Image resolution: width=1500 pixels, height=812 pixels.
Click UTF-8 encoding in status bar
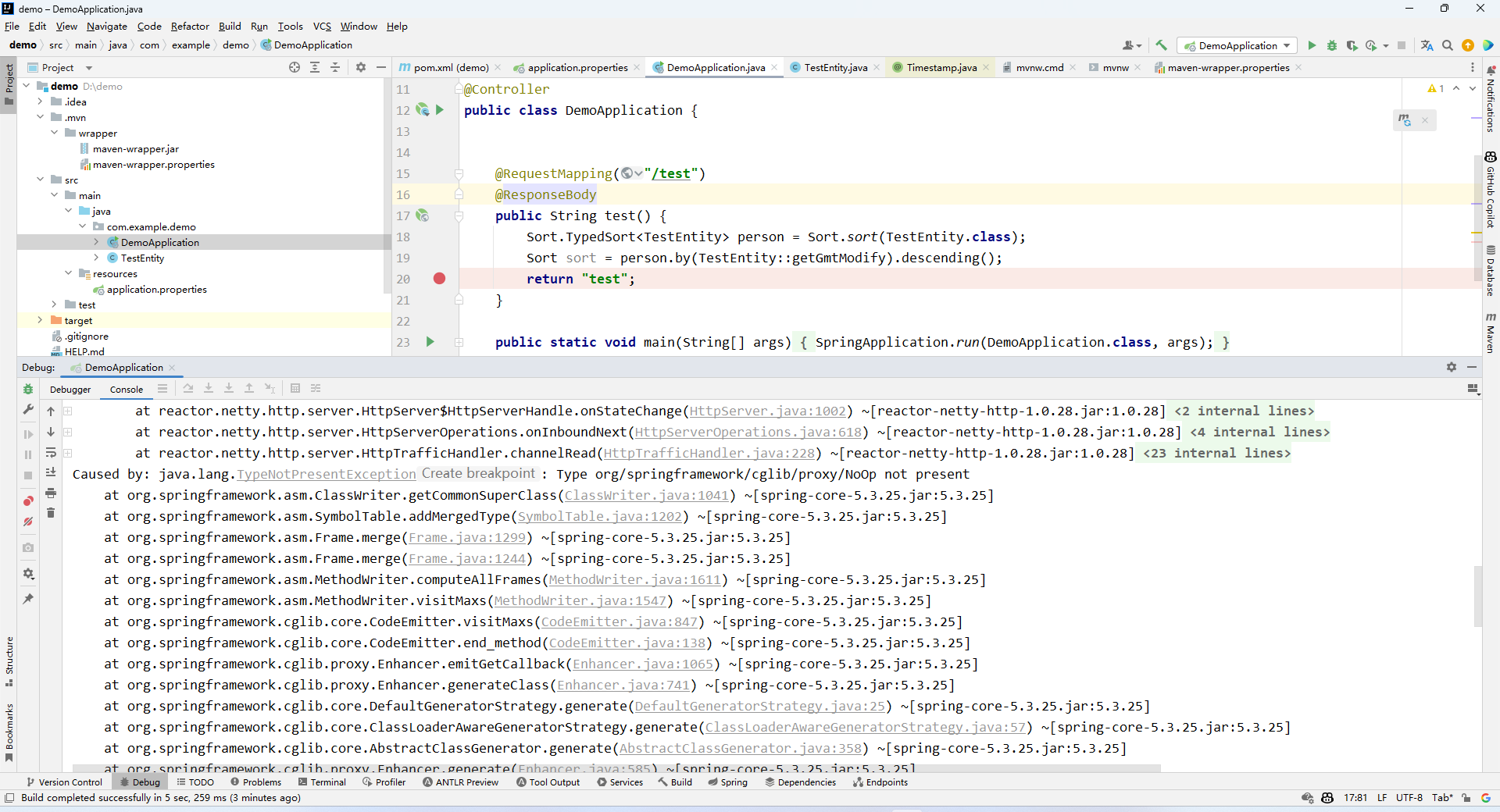point(1409,797)
